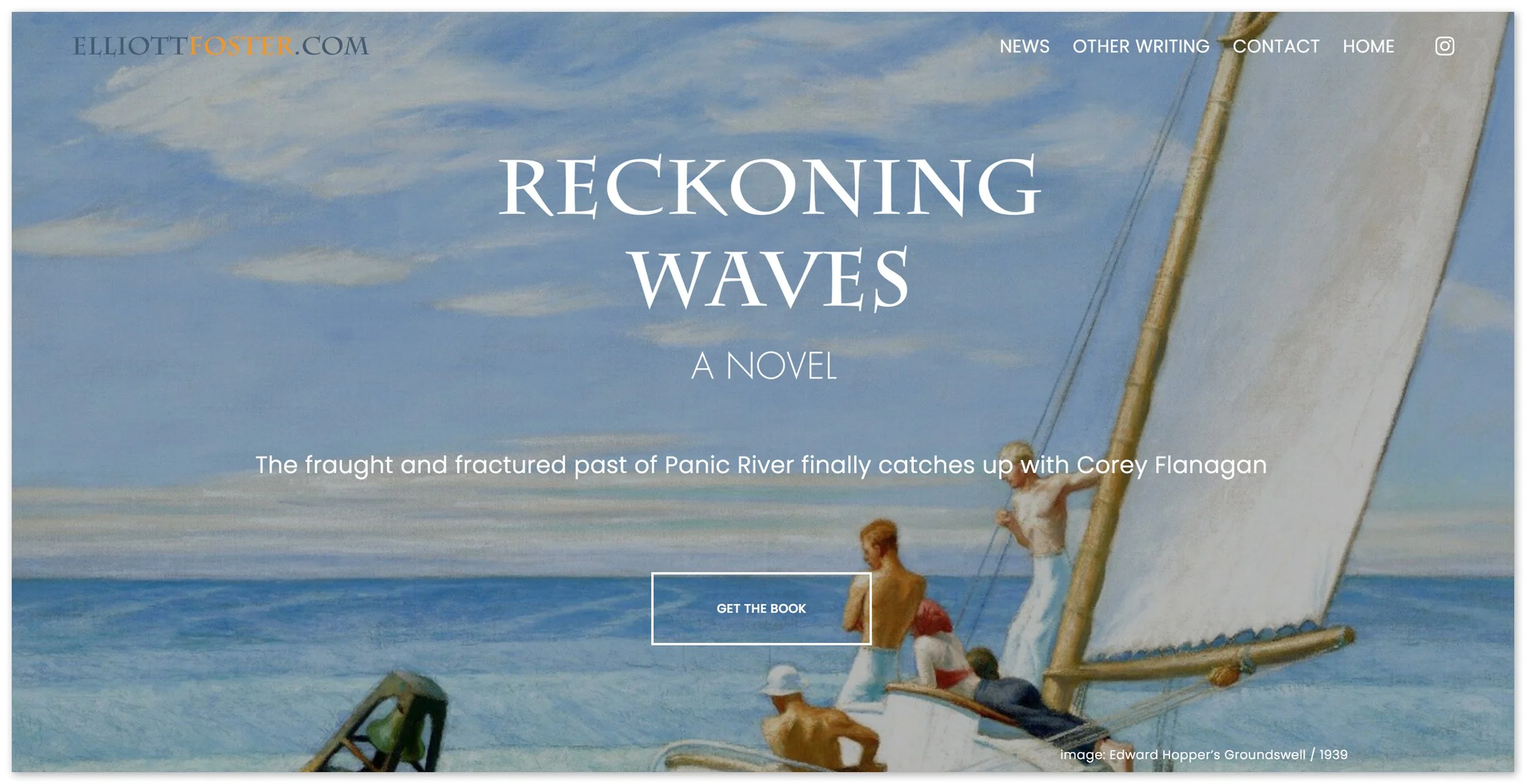Go to the NEWS page
The image size is (1526, 784).
[1024, 46]
